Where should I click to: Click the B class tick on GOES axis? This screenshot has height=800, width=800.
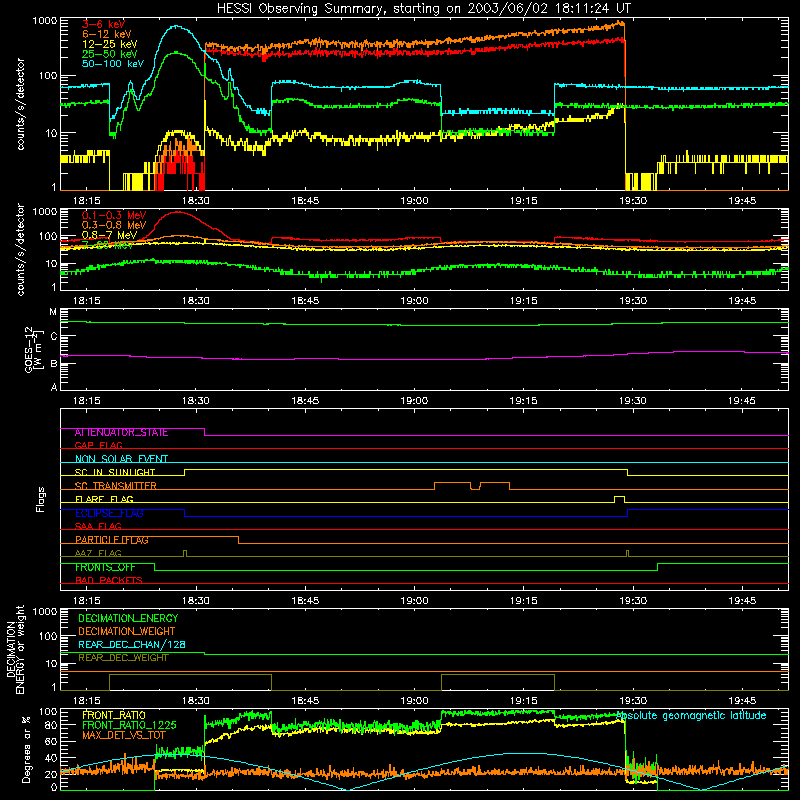(x=54, y=364)
